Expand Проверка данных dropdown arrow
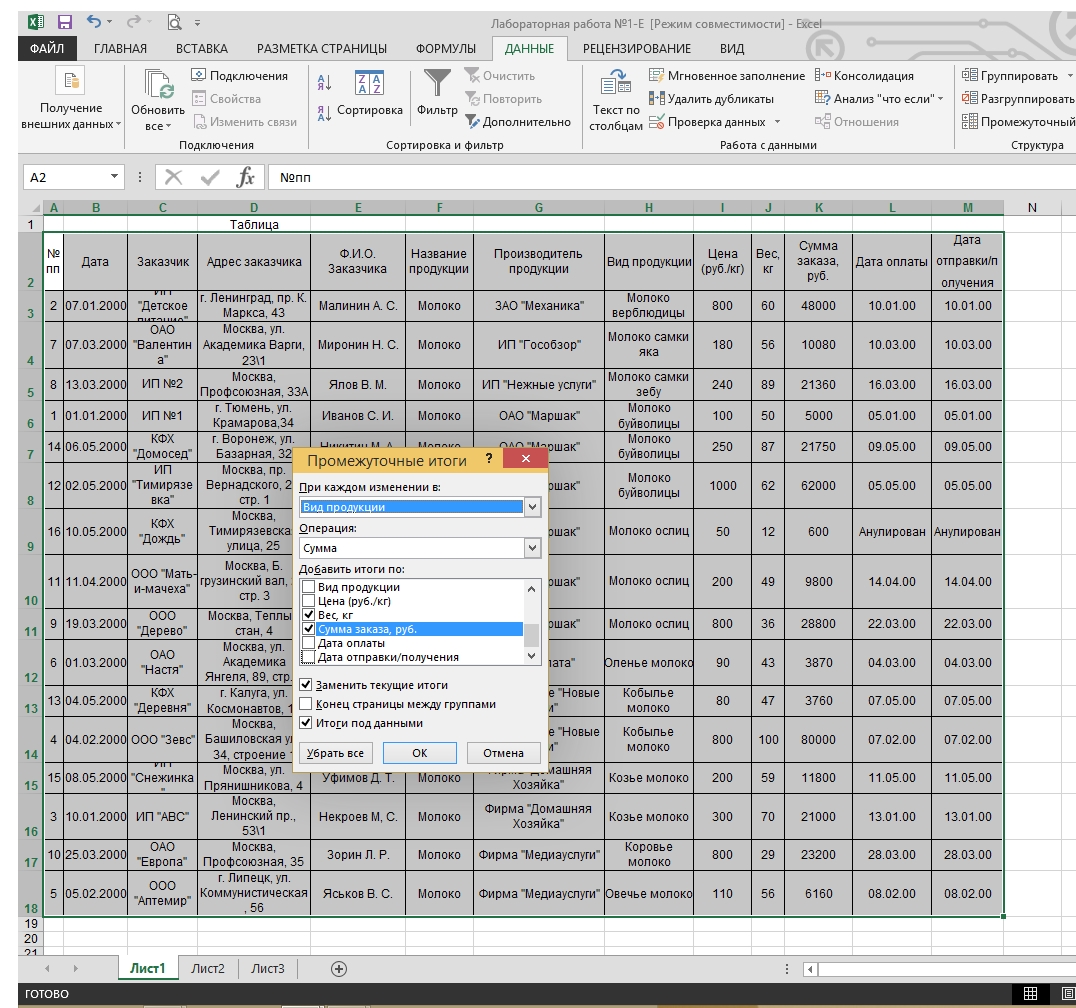Viewport: 1076px width, 1008px height. (777, 121)
